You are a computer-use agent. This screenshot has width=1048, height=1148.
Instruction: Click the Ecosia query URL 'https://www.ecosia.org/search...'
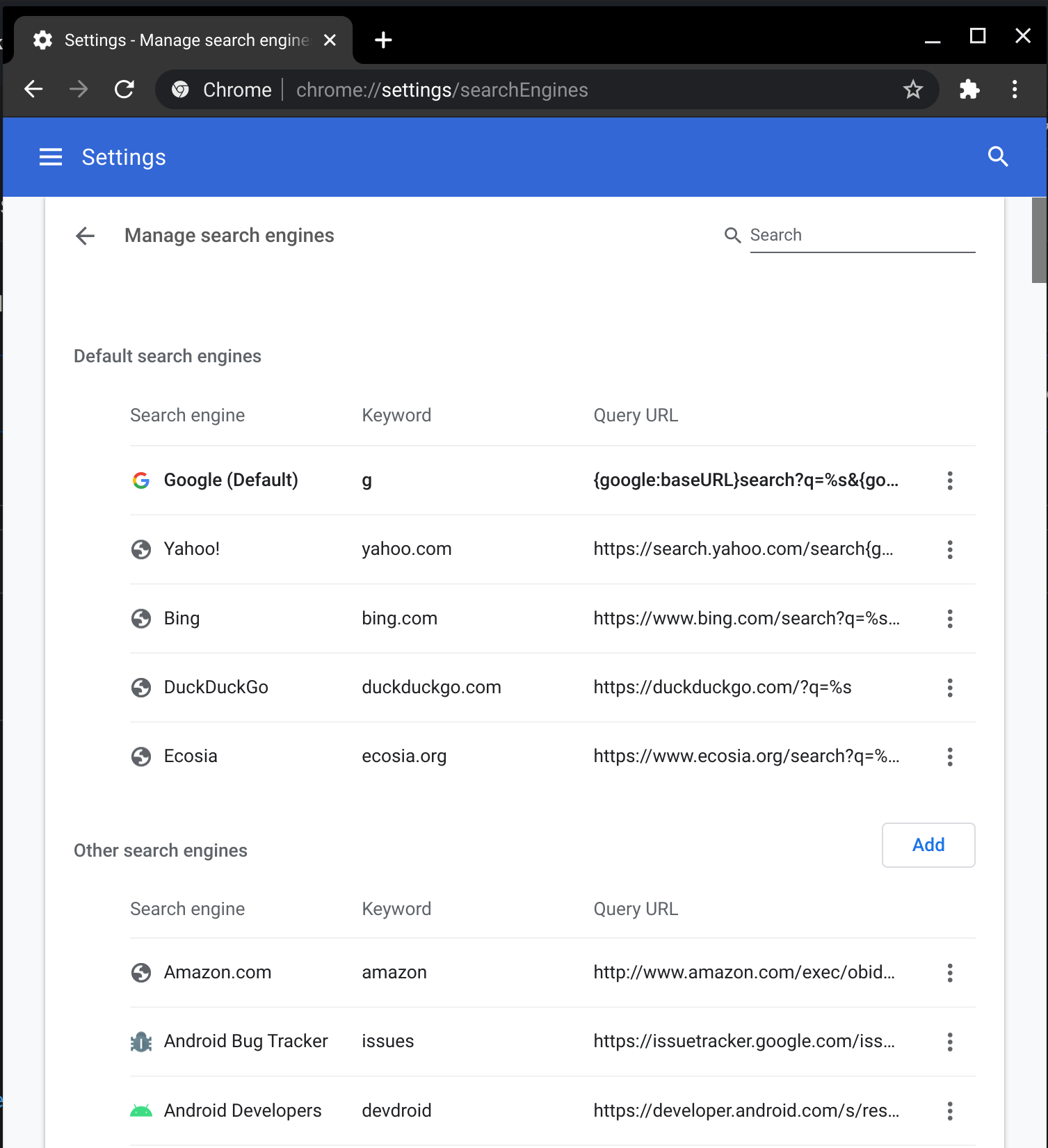tap(747, 757)
